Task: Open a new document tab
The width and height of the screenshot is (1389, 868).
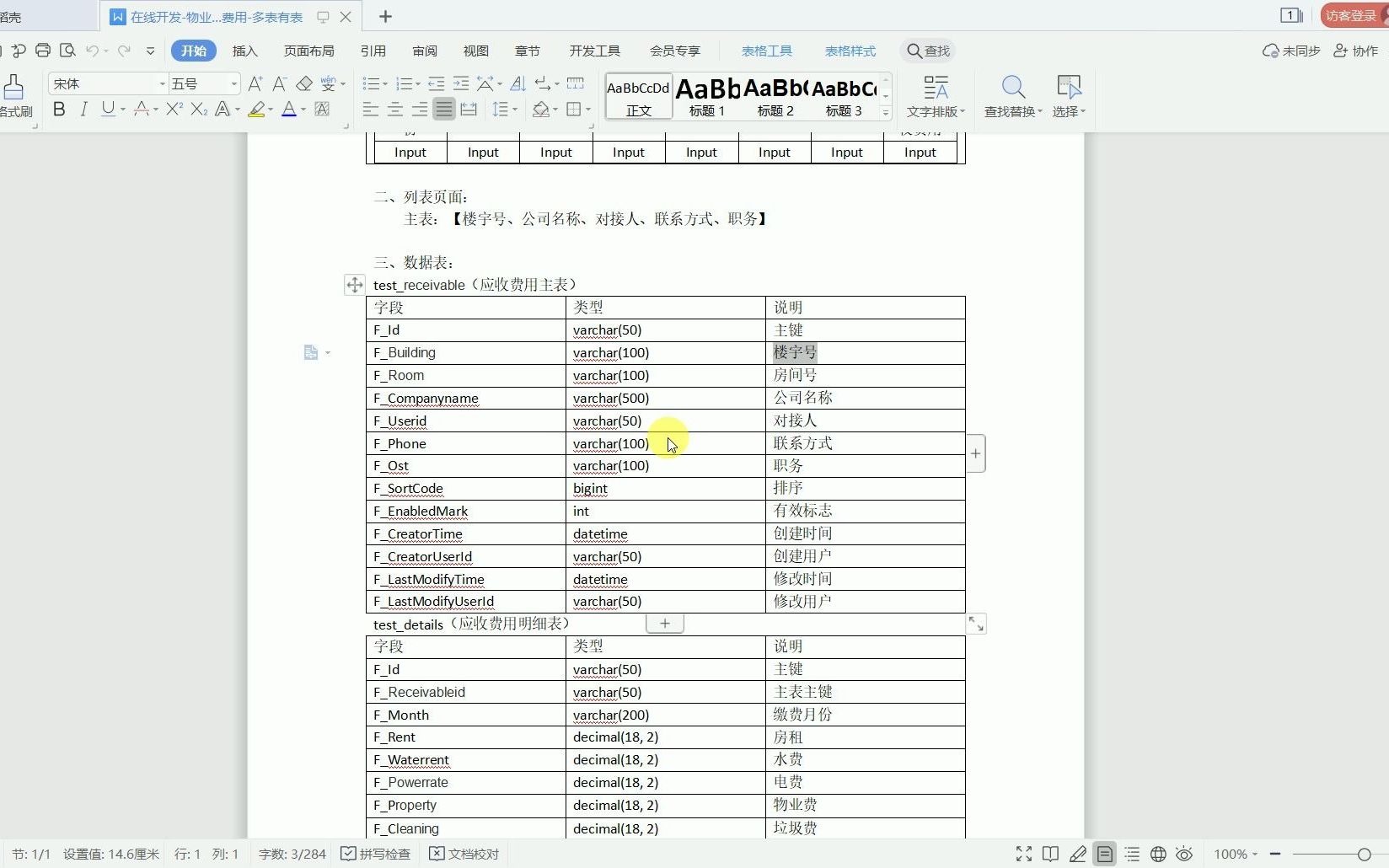Action: tap(385, 16)
